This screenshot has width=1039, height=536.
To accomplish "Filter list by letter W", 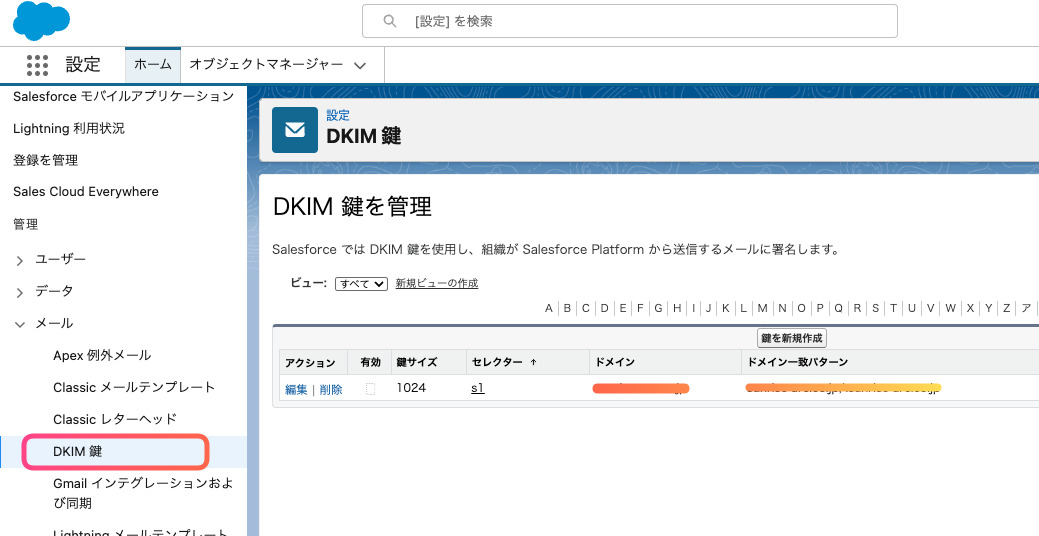I will click(950, 308).
